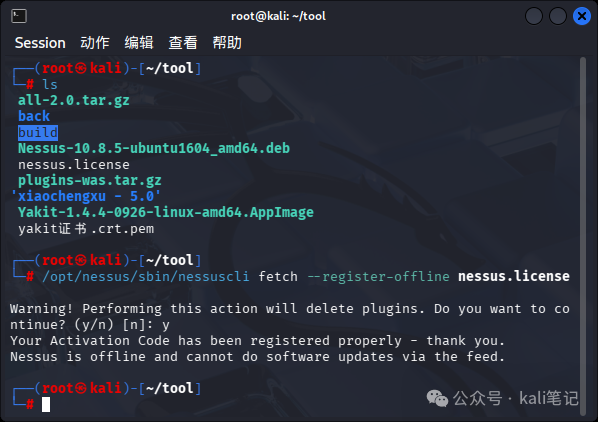Open the 查看 menu
The image size is (598, 422).
pos(183,43)
